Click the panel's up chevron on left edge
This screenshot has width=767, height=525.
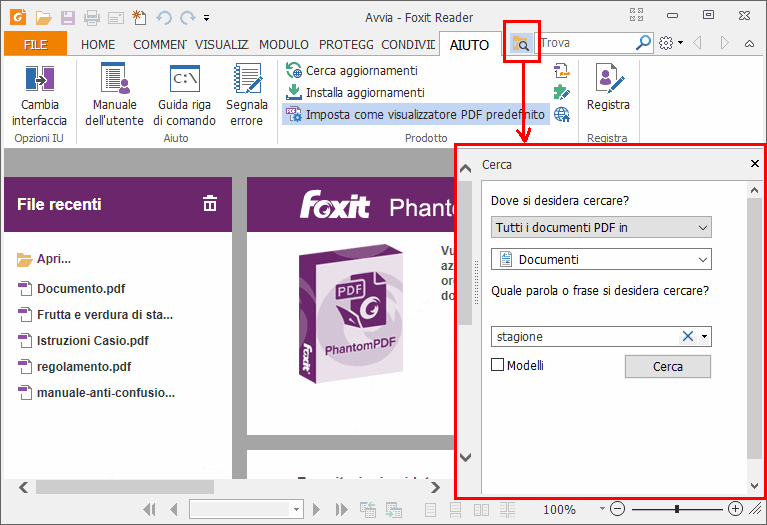point(466,169)
